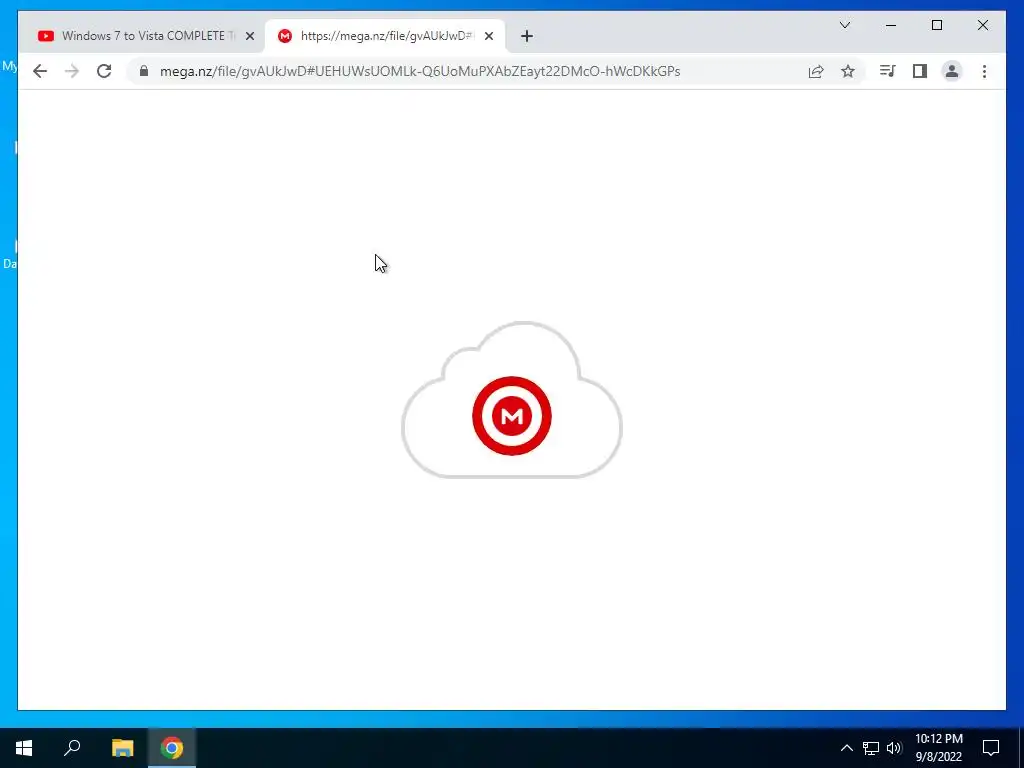The height and width of the screenshot is (768, 1024).
Task: Click the mega.nz URL in address bar
Action: click(420, 71)
